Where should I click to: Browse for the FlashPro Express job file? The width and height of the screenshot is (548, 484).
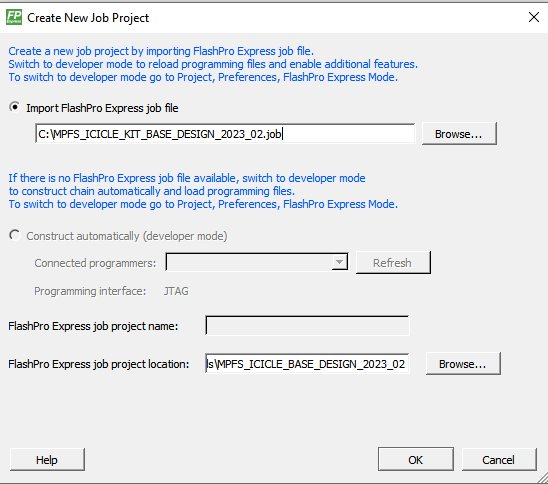tap(459, 133)
